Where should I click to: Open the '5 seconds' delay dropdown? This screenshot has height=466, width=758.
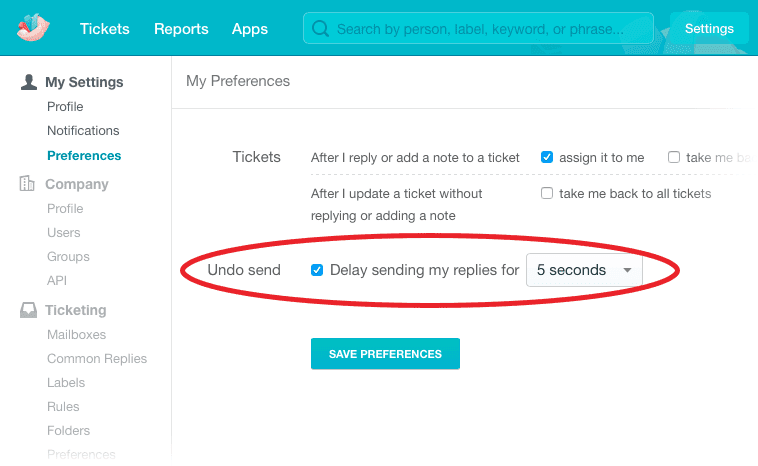tap(584, 270)
